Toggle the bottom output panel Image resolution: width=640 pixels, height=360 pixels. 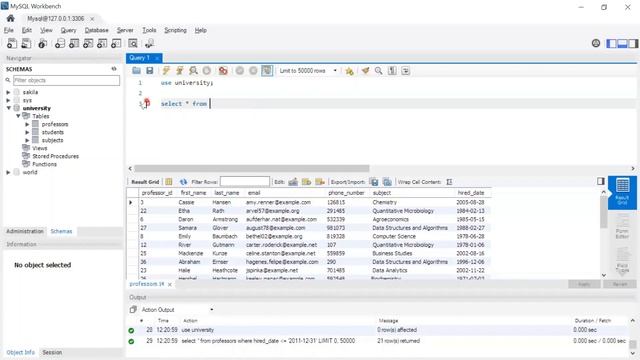tap(622, 43)
